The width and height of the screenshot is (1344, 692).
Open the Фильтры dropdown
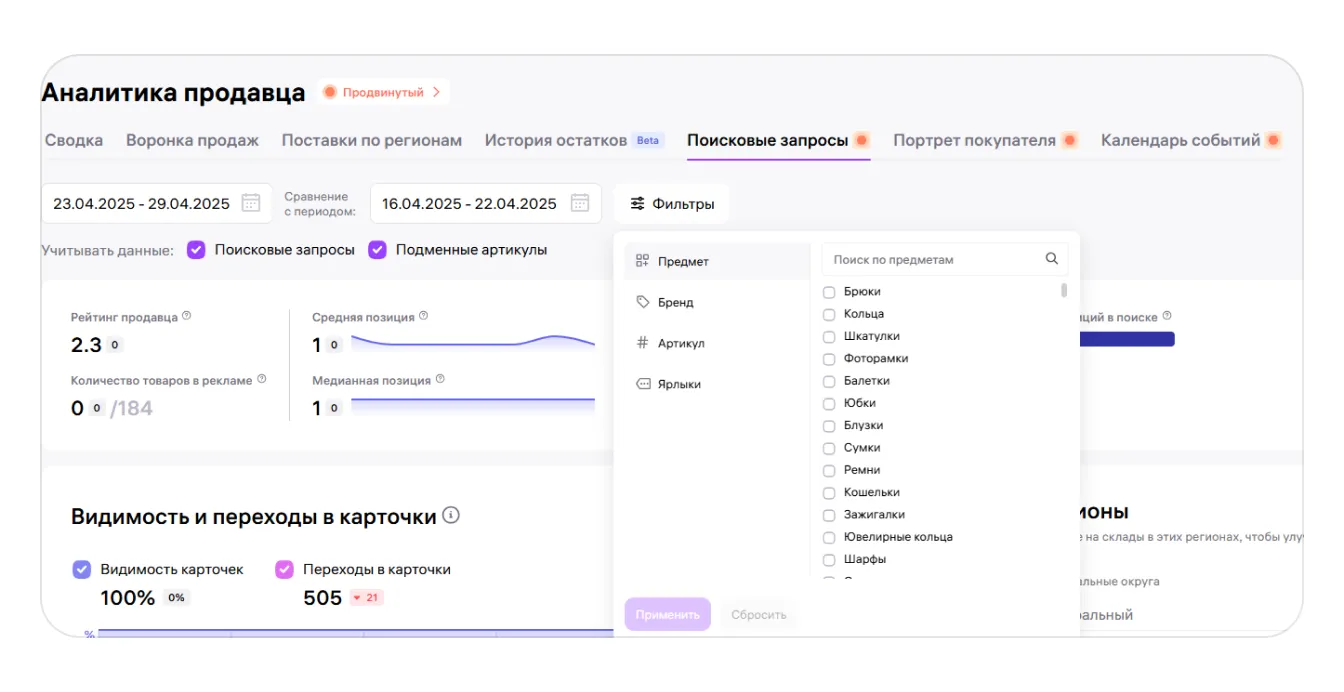click(x=672, y=204)
